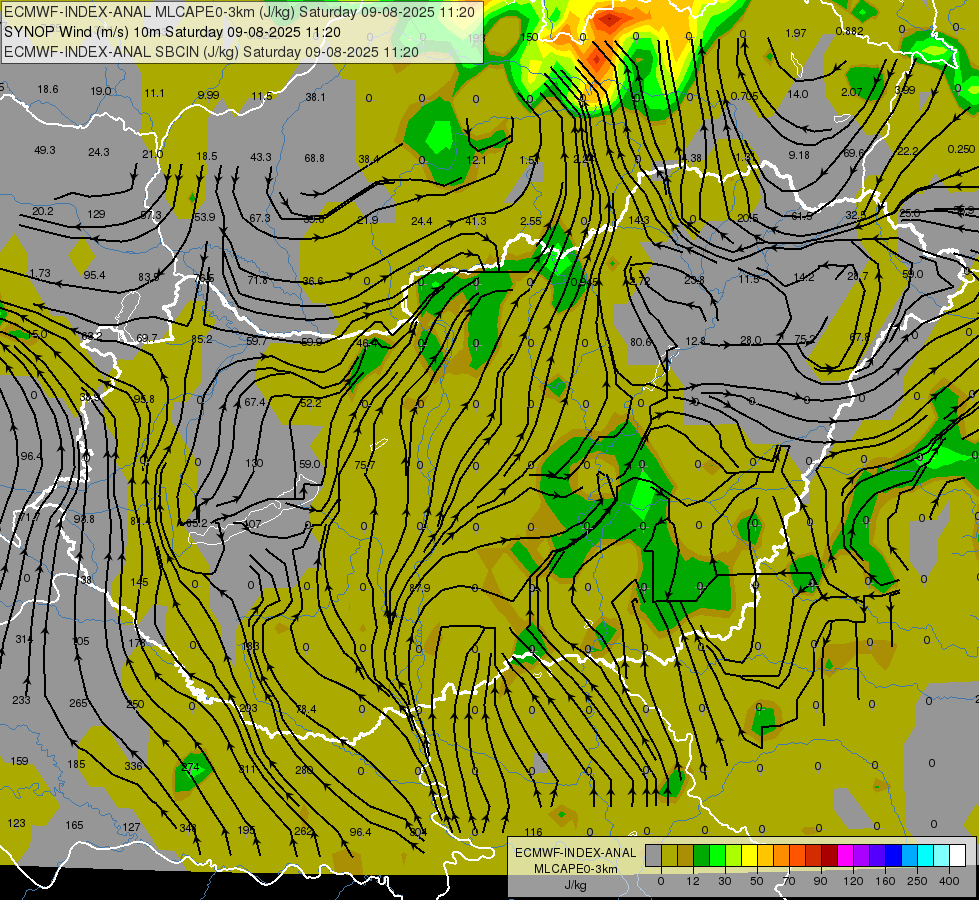
Task: Click the map value 87.9
Action: click(x=420, y=588)
